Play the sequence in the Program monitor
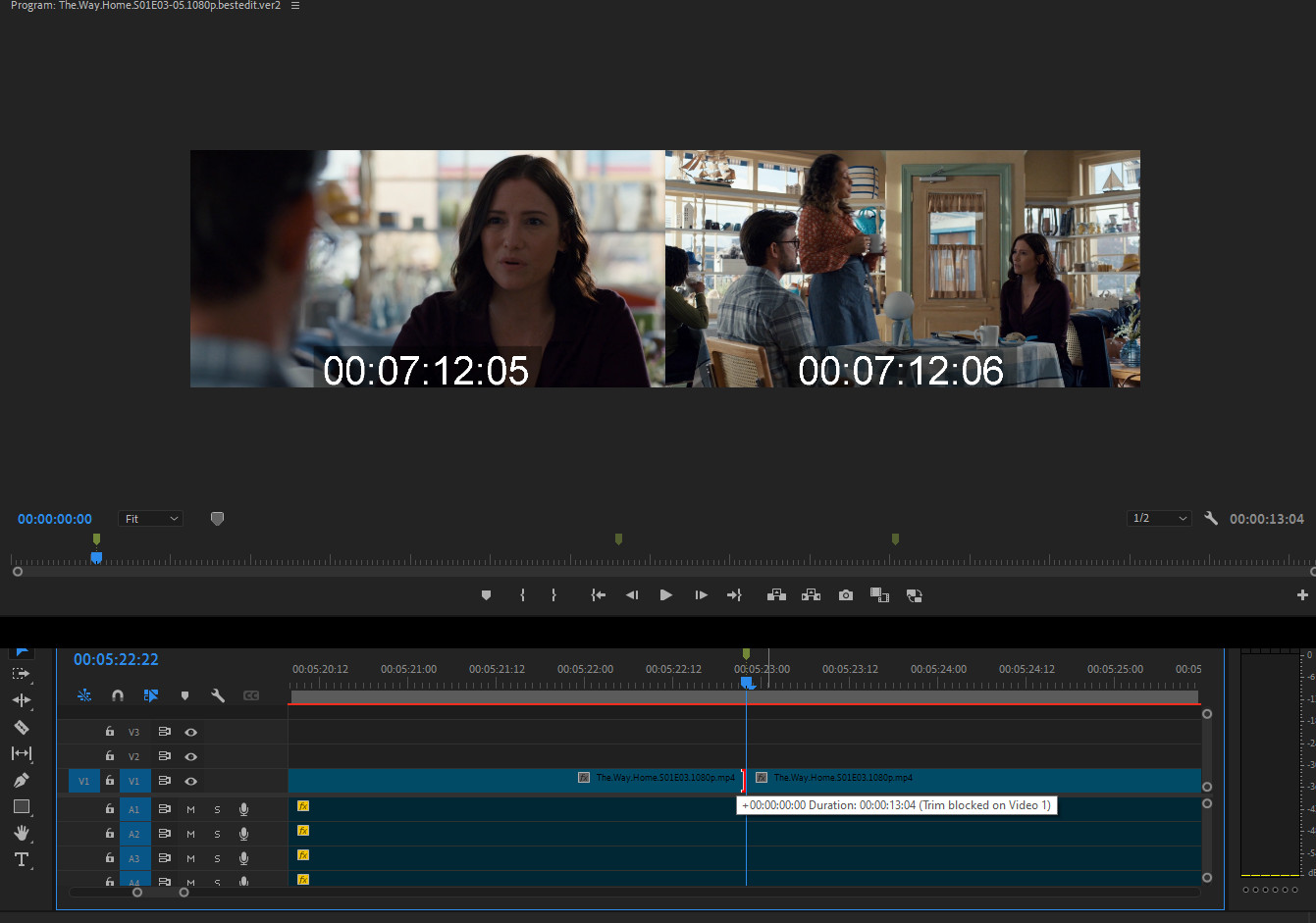This screenshot has height=923, width=1316. [x=665, y=595]
